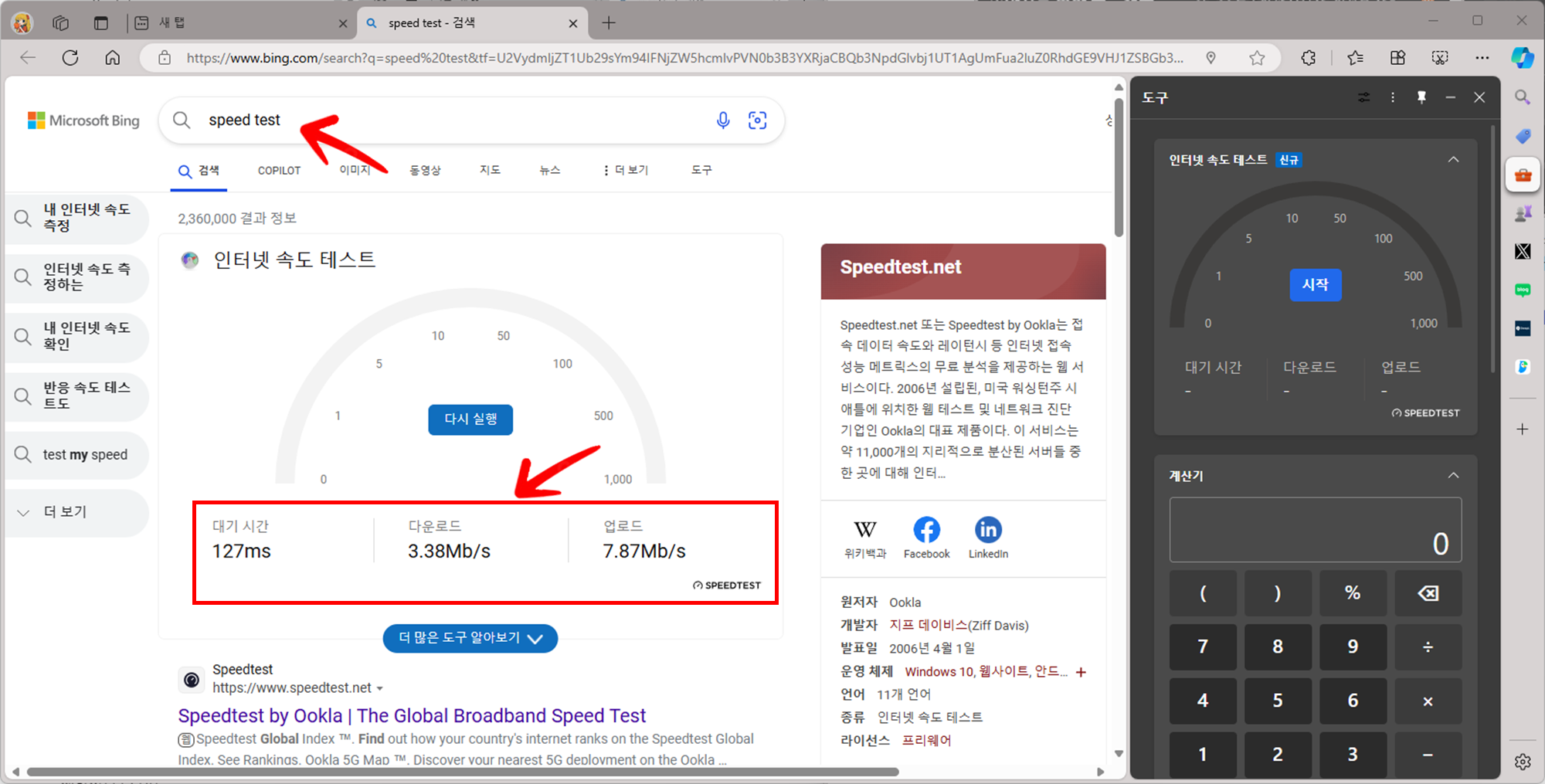Image resolution: width=1545 pixels, height=784 pixels.
Task: Pin the Tools panel
Action: (x=1421, y=97)
